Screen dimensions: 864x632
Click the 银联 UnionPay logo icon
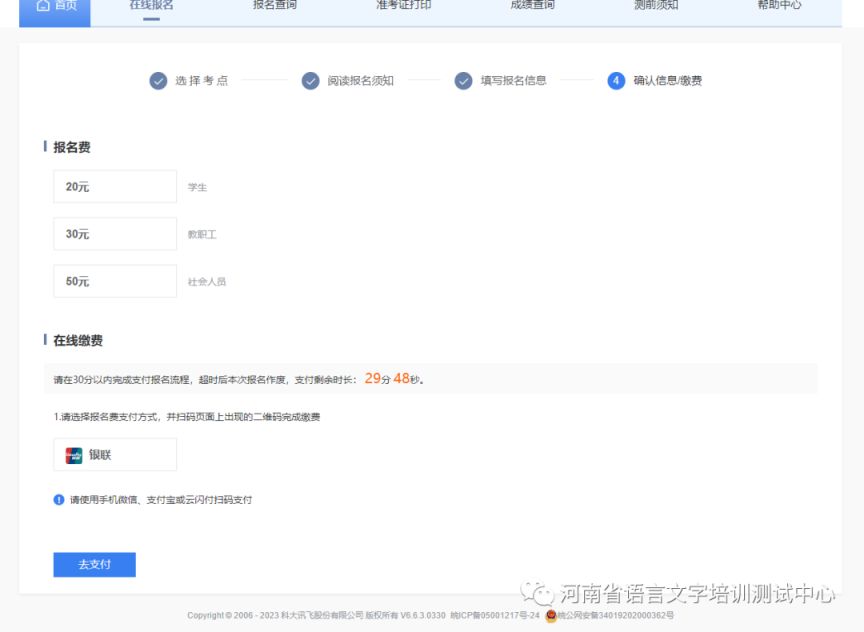72,454
